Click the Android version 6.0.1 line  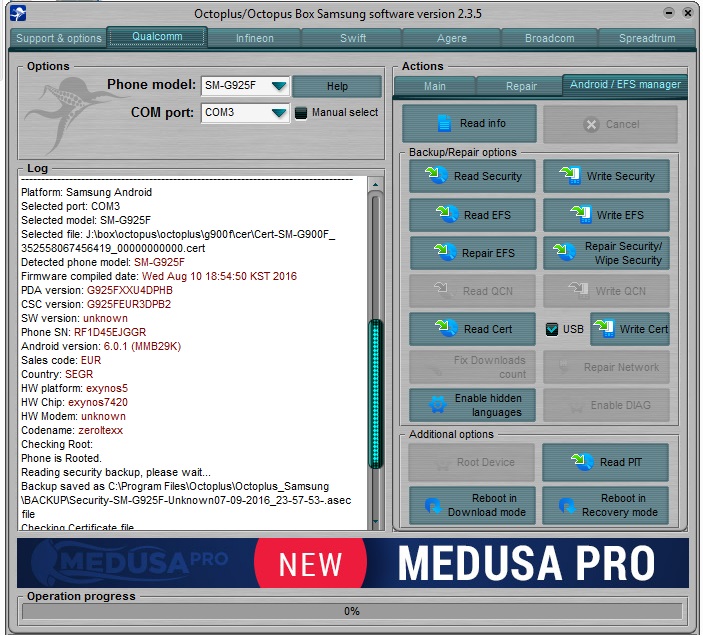click(101, 346)
